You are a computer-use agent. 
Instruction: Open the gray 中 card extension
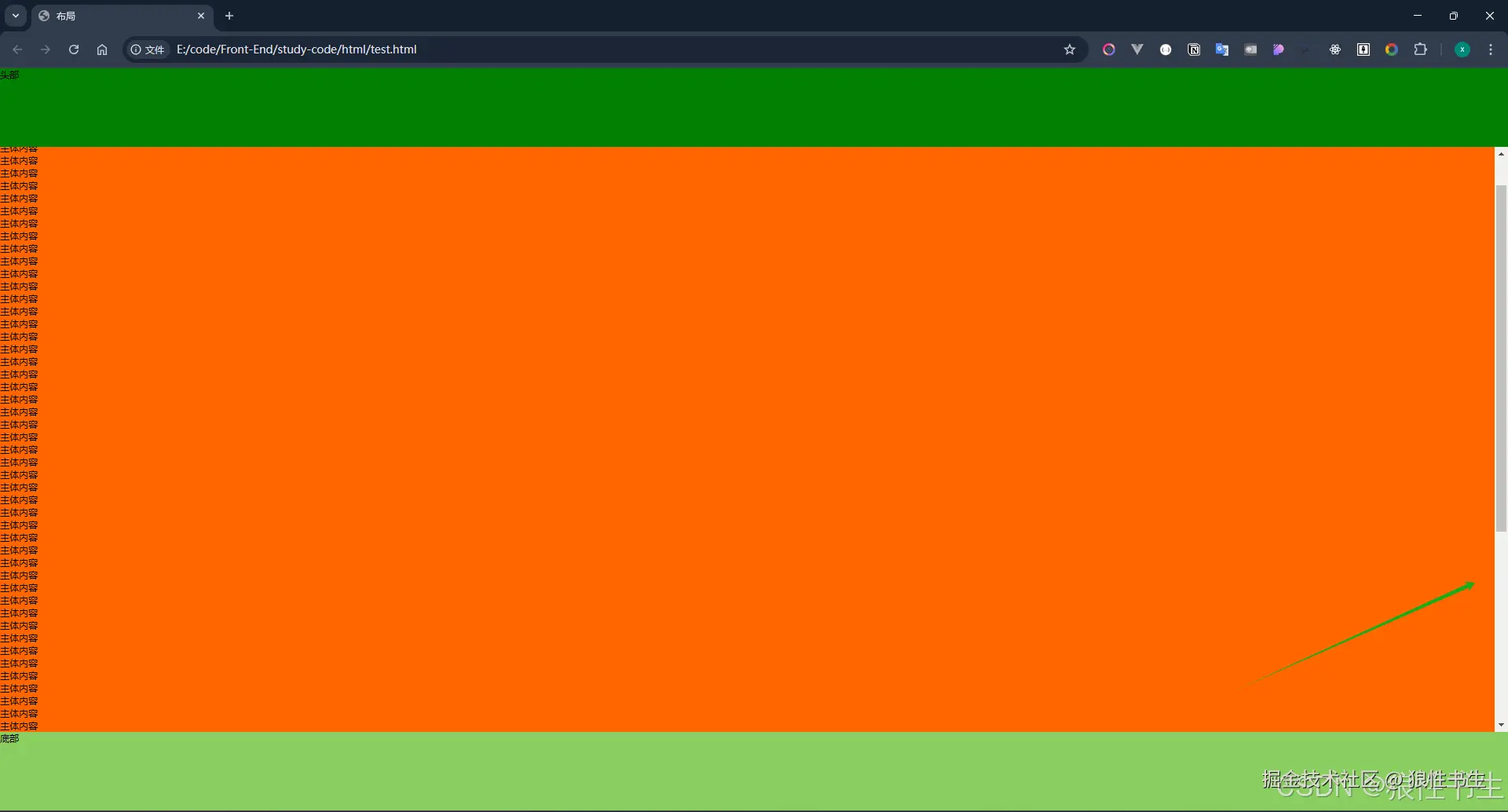pos(1250,49)
